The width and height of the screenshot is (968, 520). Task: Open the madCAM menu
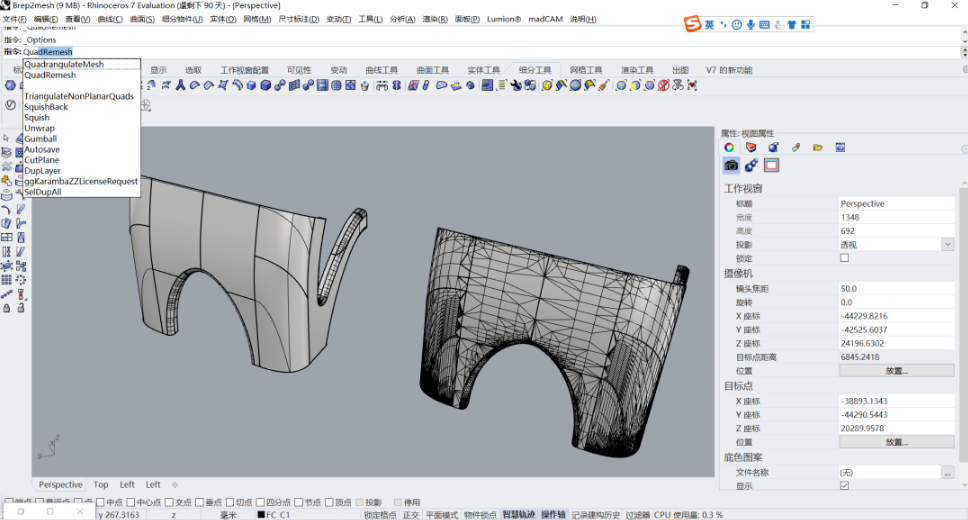pyautogui.click(x=545, y=19)
